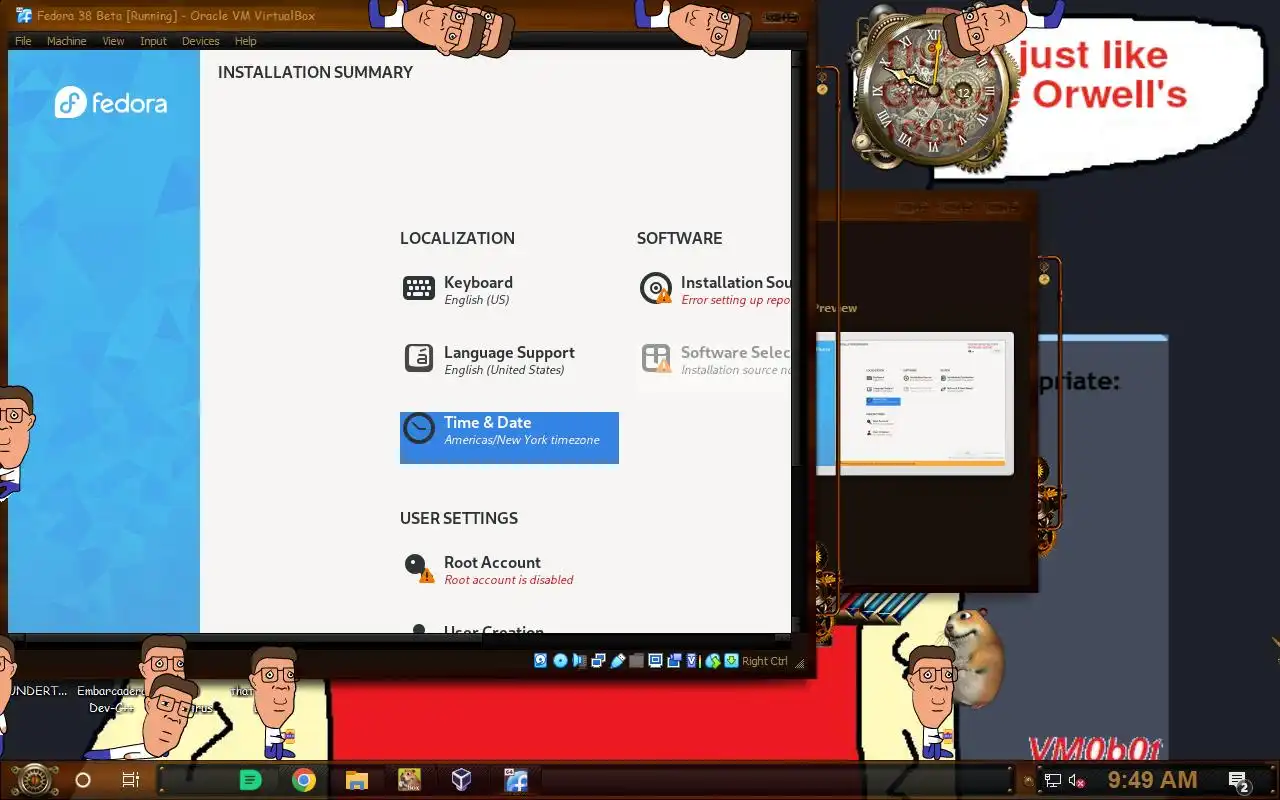This screenshot has height=800, width=1280.
Task: Click the VM window vertical scrollbar
Action: 797,340
